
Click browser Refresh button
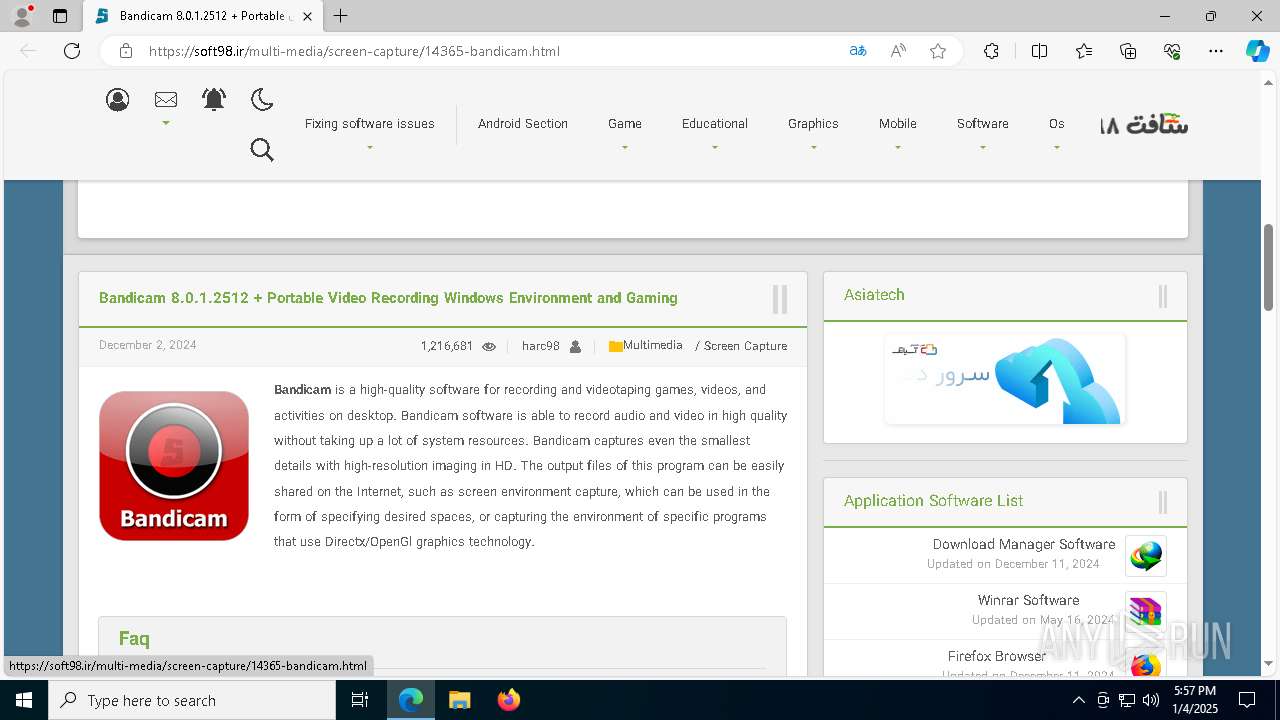coord(72,51)
